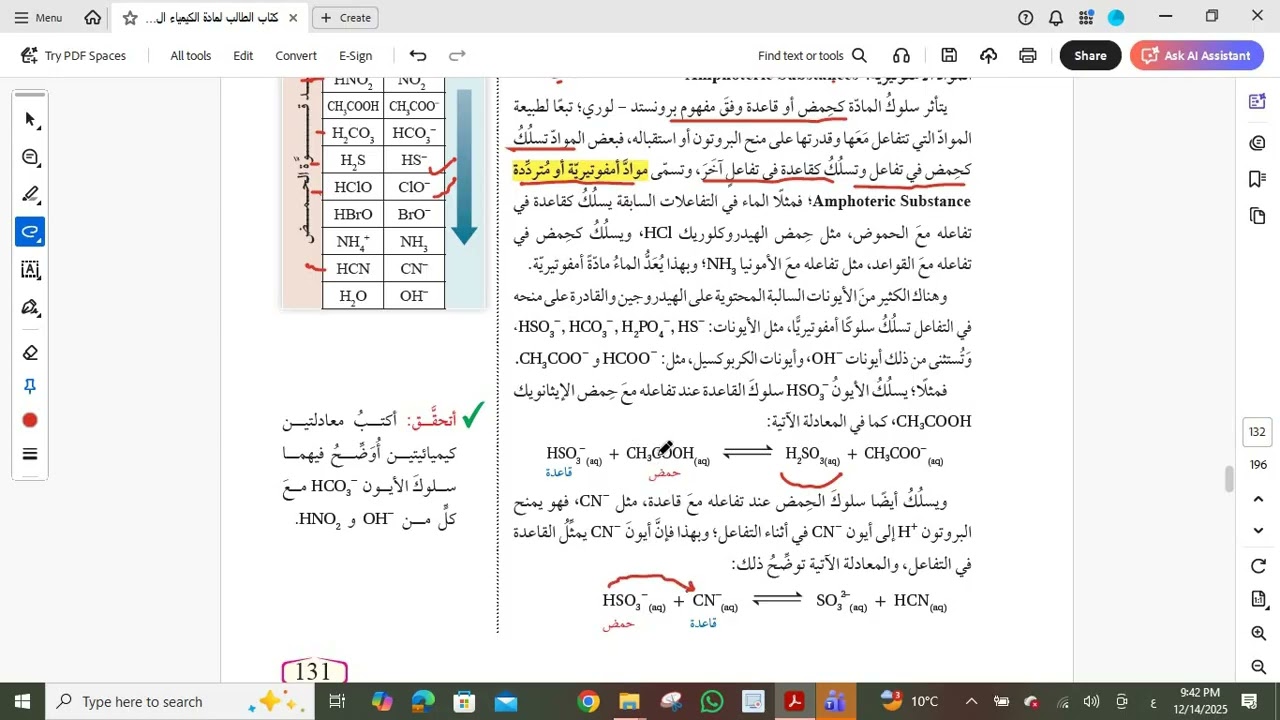Open the Bookmarks side panel
This screenshot has width=1280, height=720.
[x=1258, y=179]
